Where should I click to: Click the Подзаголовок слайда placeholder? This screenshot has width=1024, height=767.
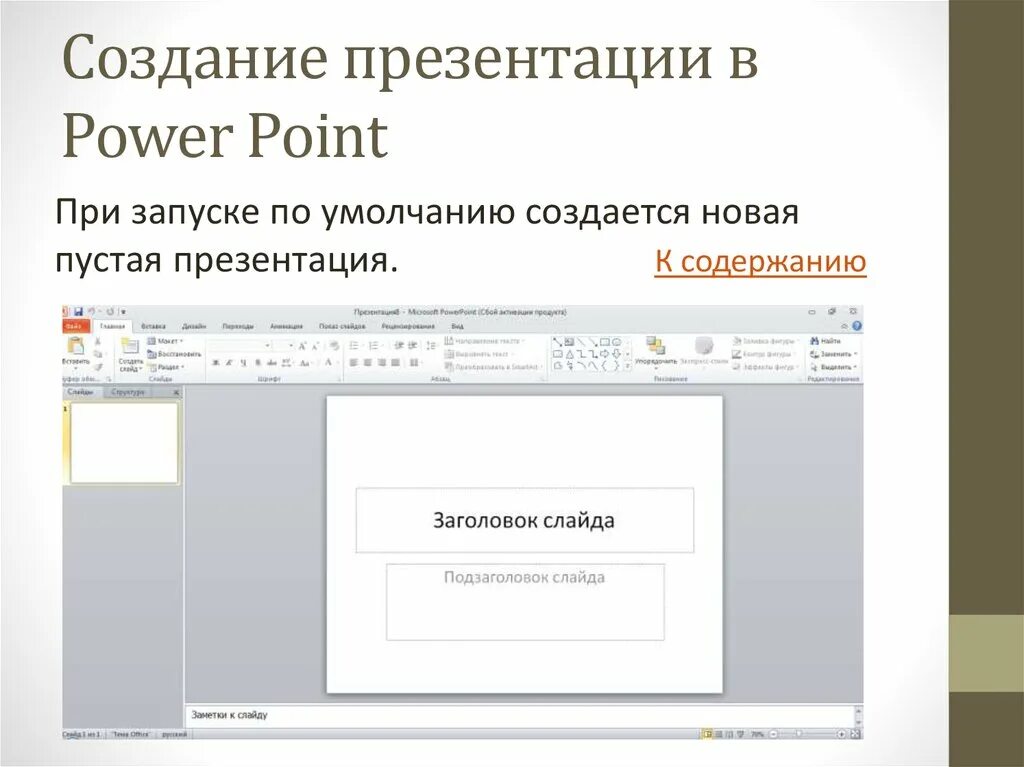(x=525, y=602)
